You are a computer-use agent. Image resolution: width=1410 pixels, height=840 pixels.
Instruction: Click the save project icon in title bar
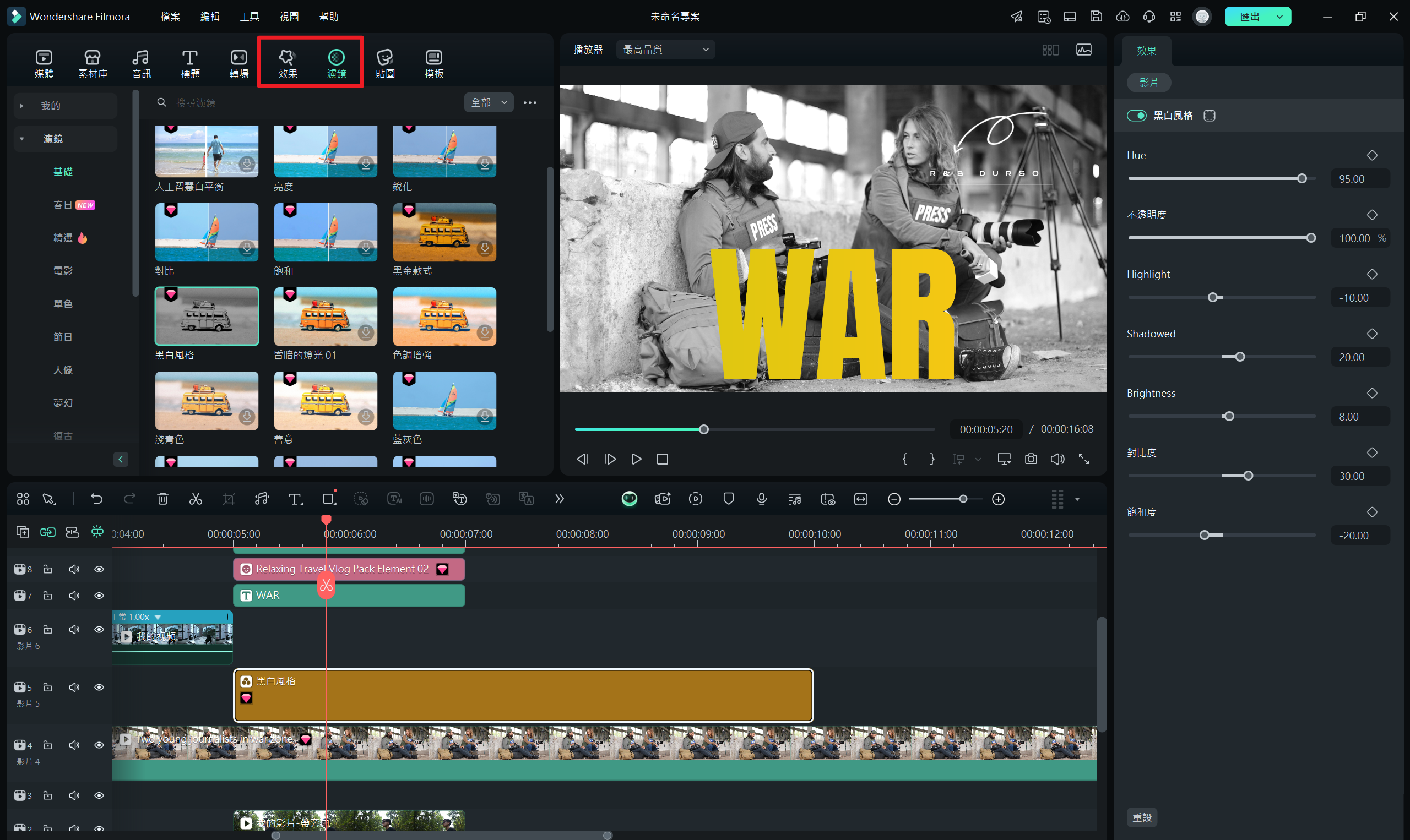tap(1096, 17)
